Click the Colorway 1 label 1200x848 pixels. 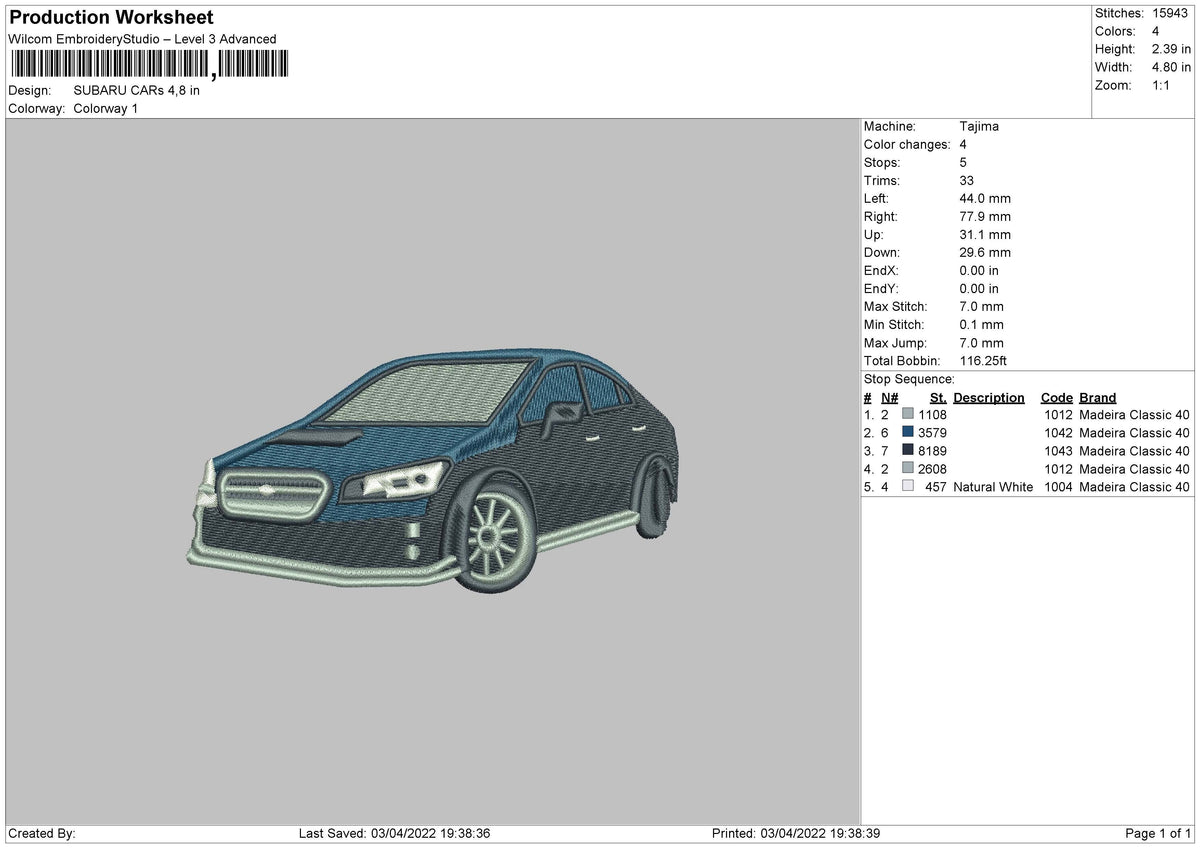[107, 109]
